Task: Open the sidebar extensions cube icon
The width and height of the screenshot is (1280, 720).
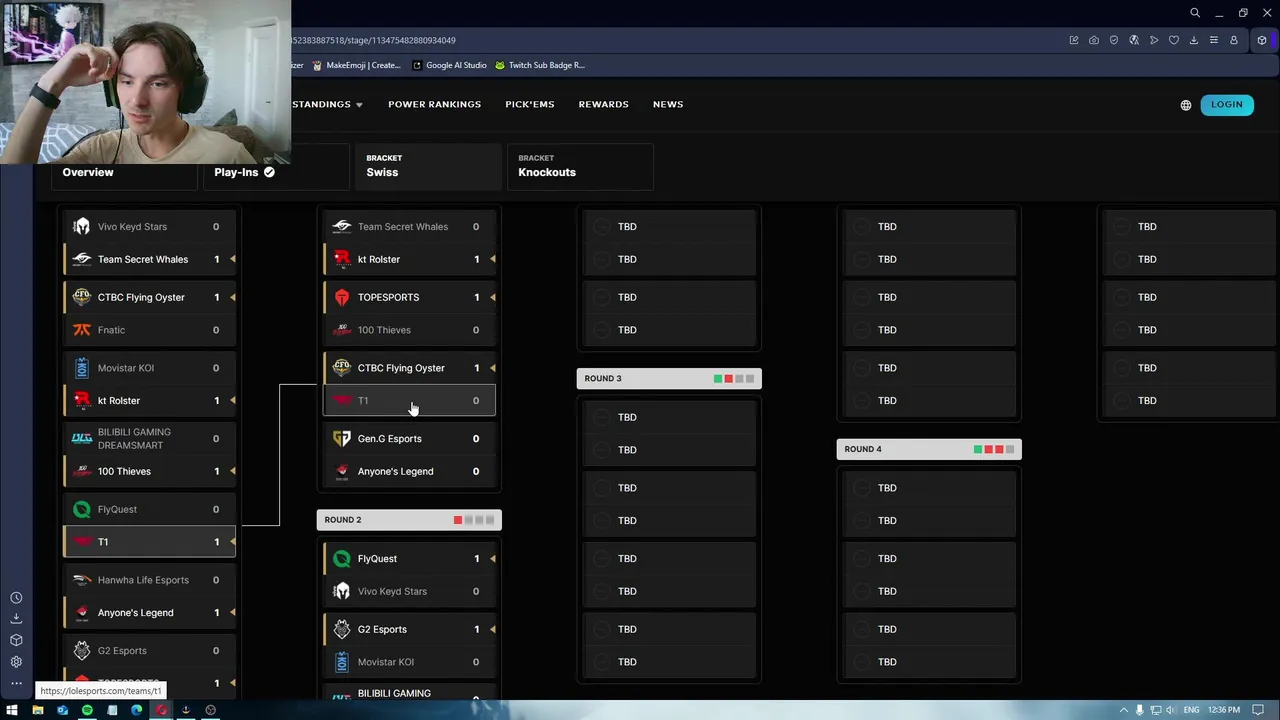Action: pyautogui.click(x=16, y=640)
